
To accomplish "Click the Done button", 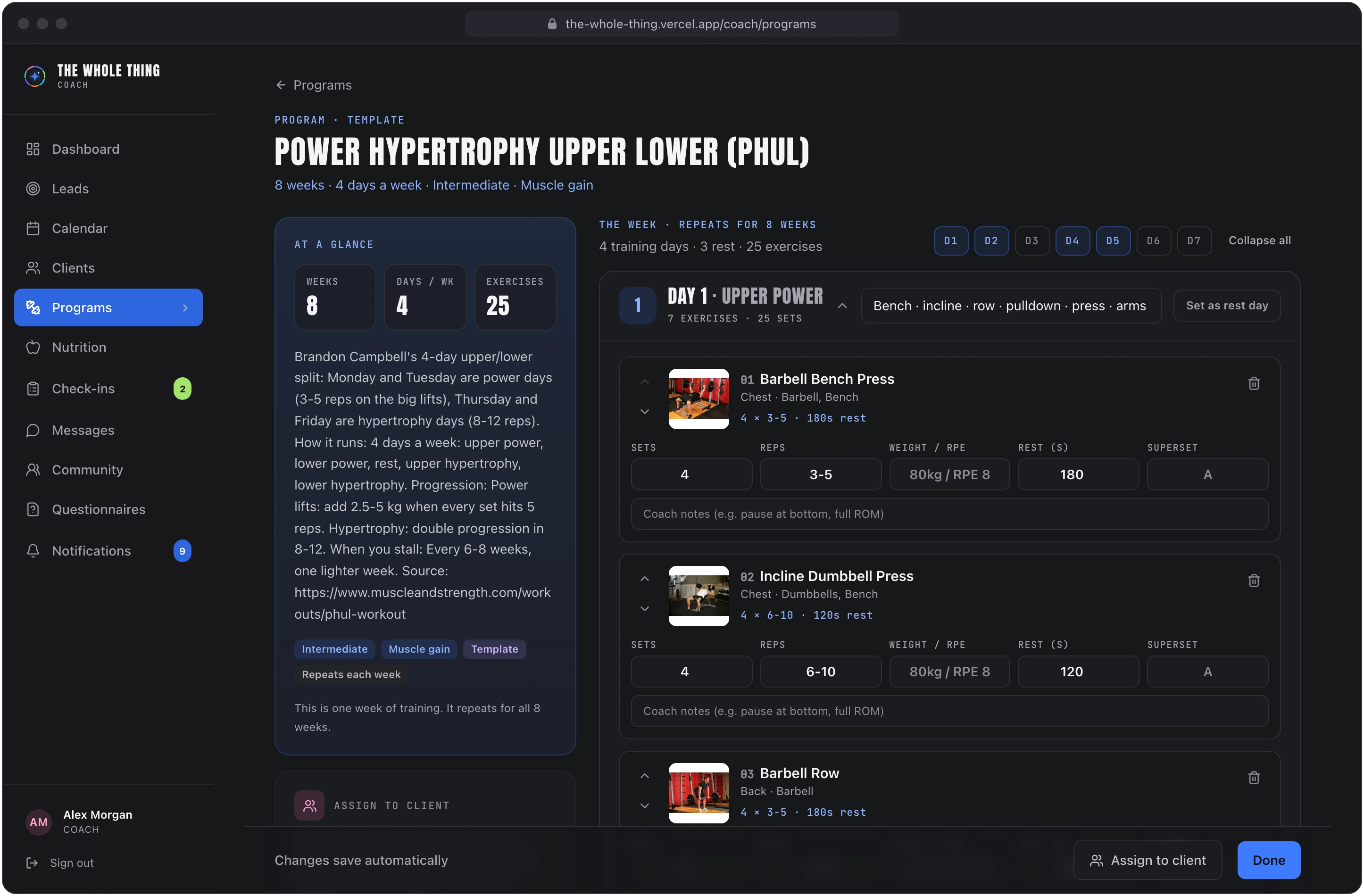I will point(1268,860).
